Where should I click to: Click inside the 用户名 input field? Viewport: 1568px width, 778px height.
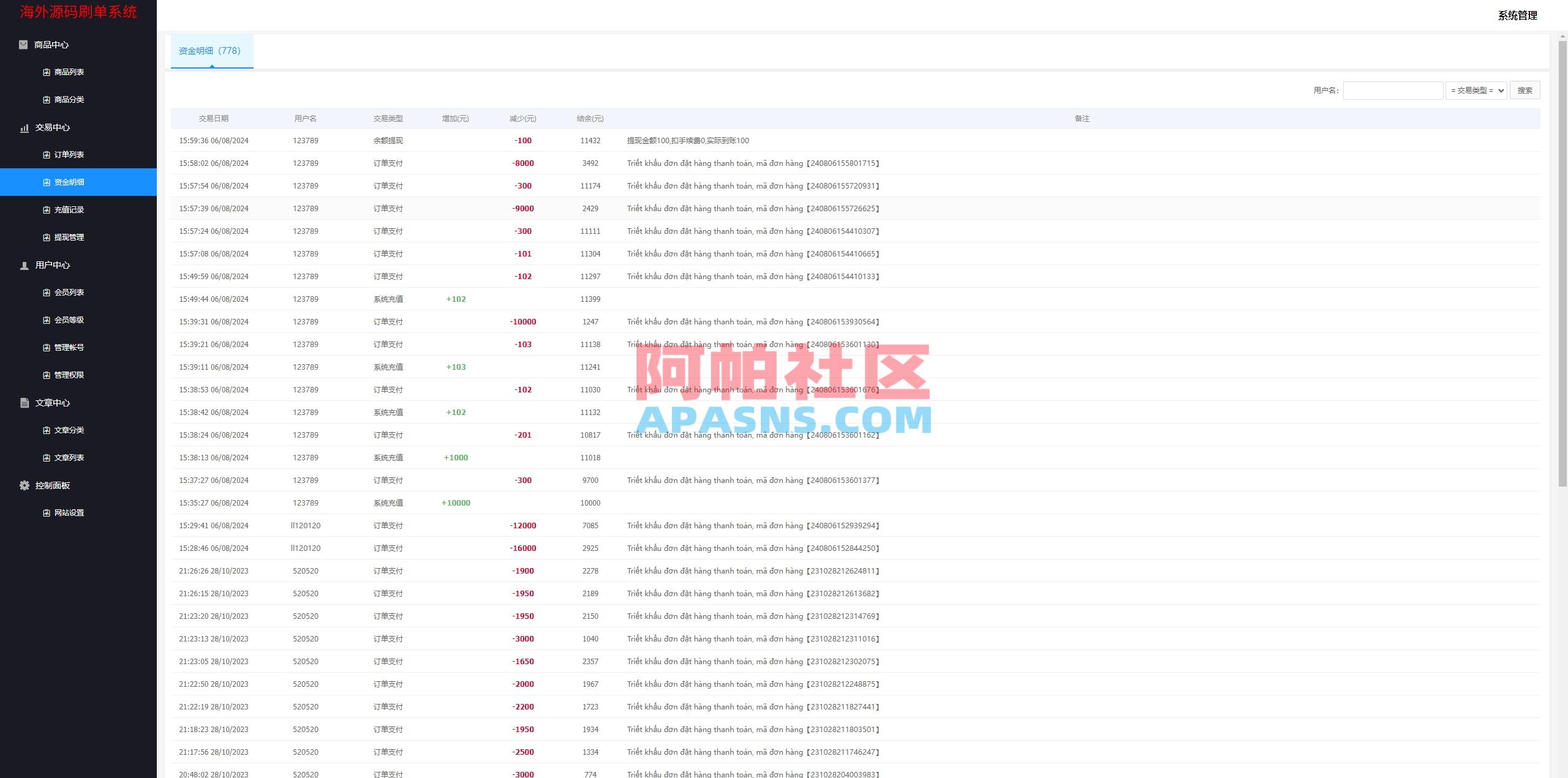click(1393, 90)
